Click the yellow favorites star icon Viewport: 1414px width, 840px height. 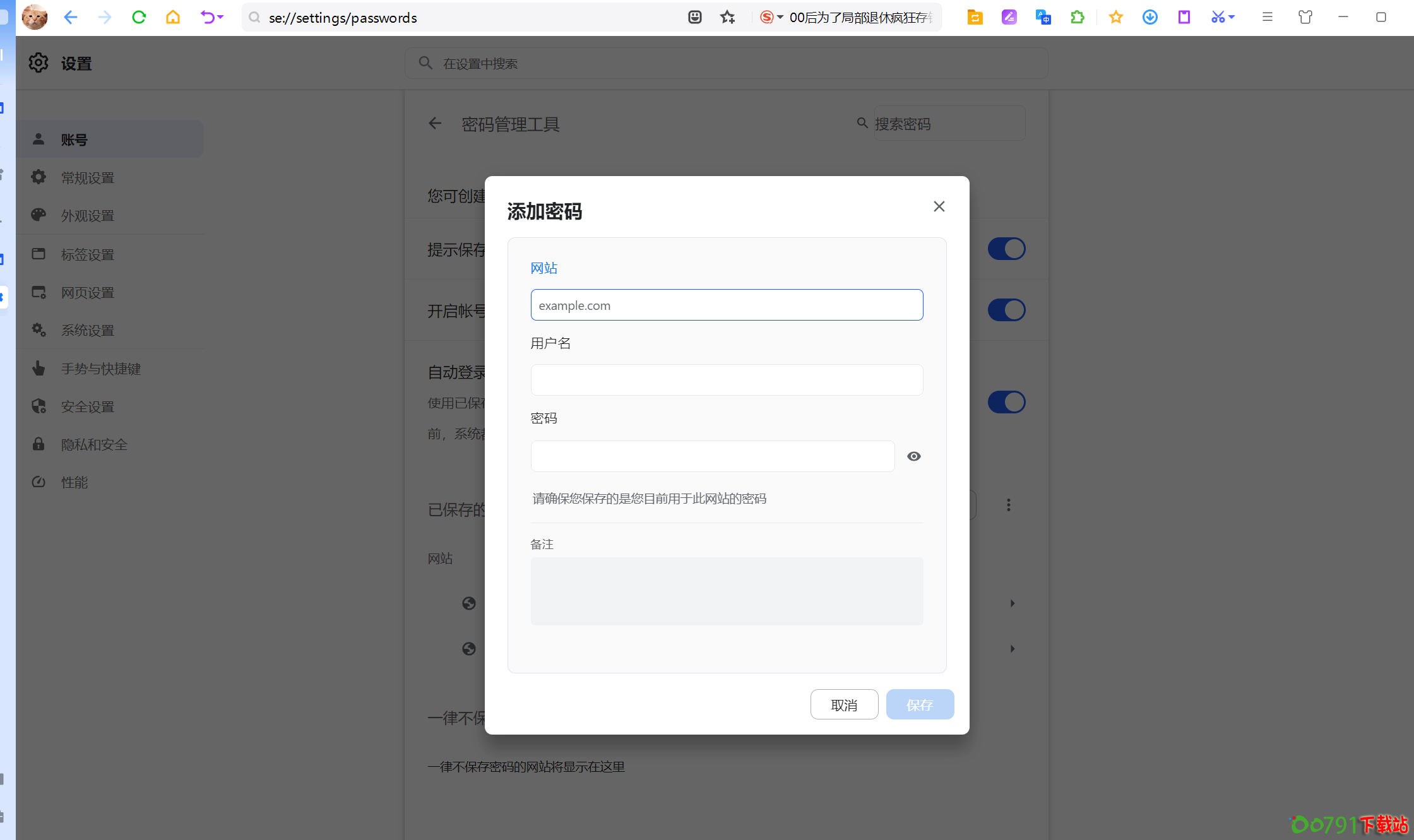[x=1115, y=18]
